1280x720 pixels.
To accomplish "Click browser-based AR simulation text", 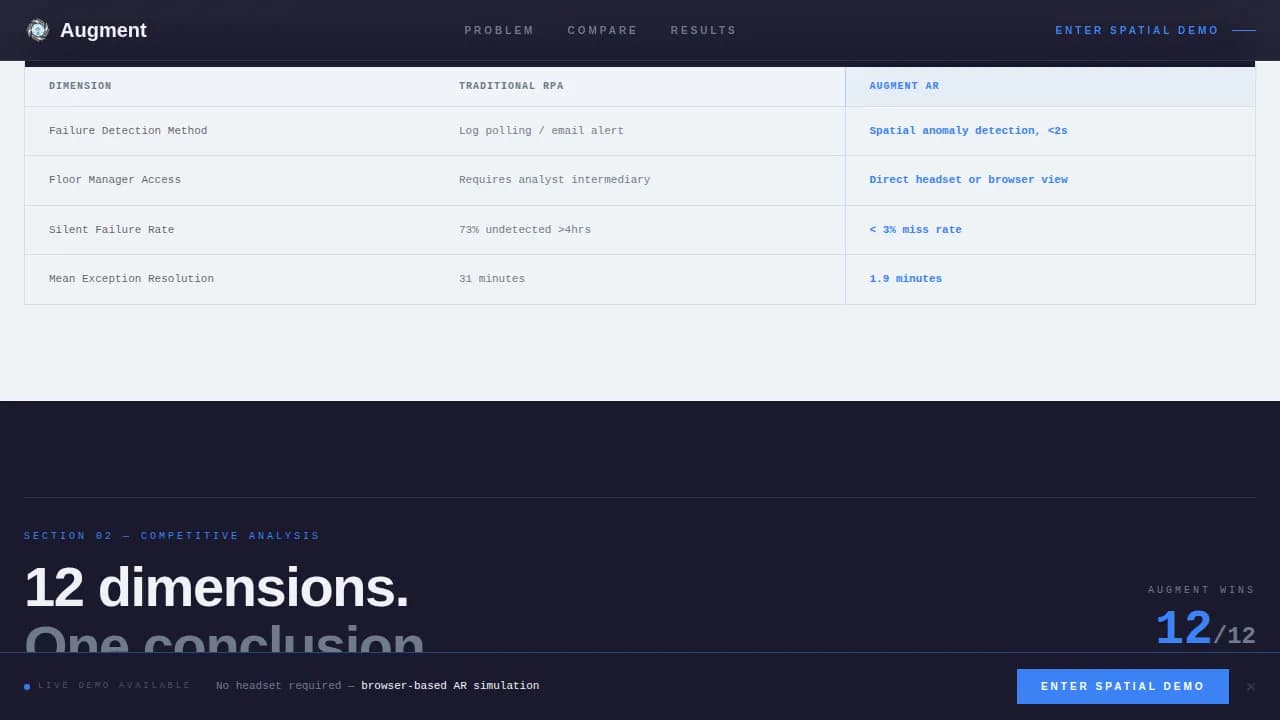I will pos(450,686).
